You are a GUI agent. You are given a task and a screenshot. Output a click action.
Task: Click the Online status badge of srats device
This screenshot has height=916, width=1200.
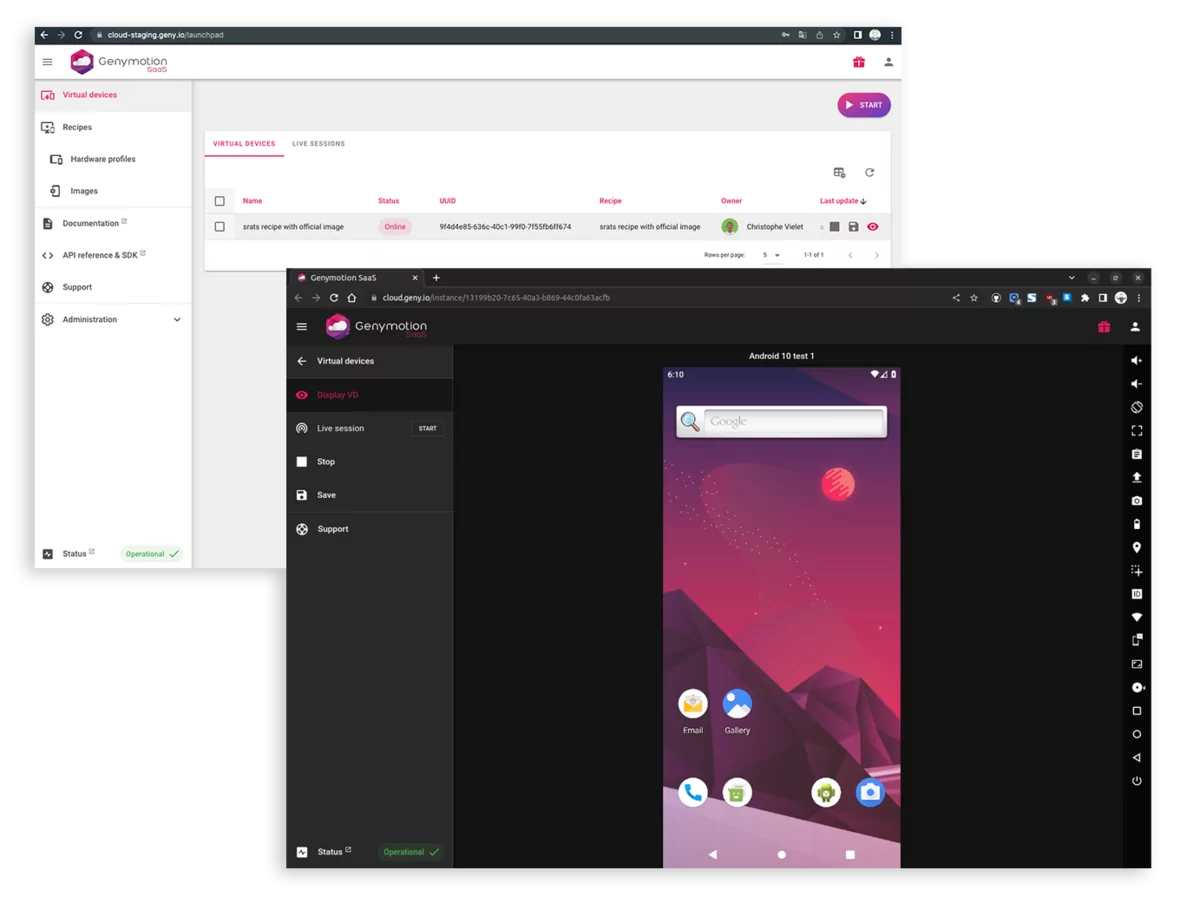[x=395, y=227]
